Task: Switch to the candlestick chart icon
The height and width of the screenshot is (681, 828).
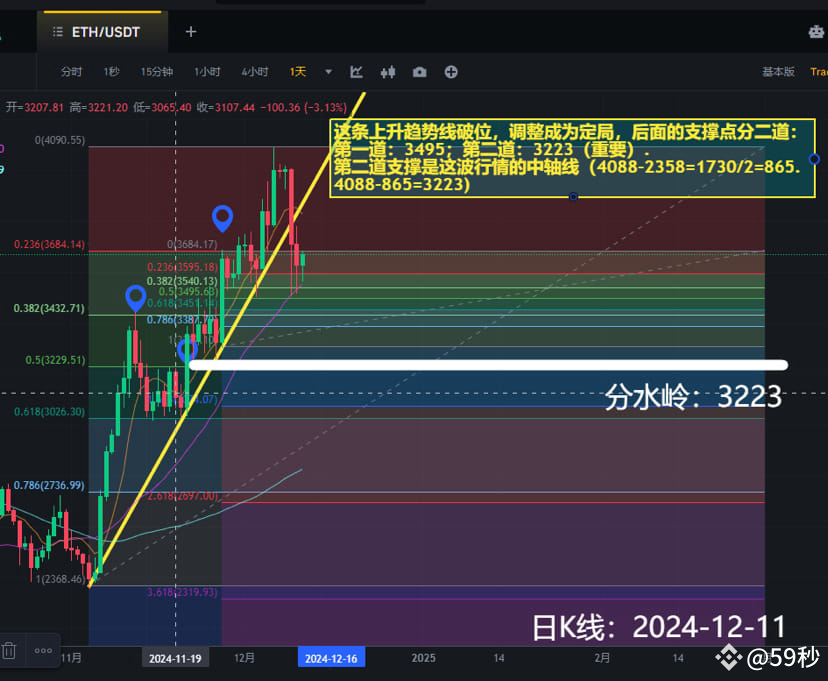Action: (388, 72)
